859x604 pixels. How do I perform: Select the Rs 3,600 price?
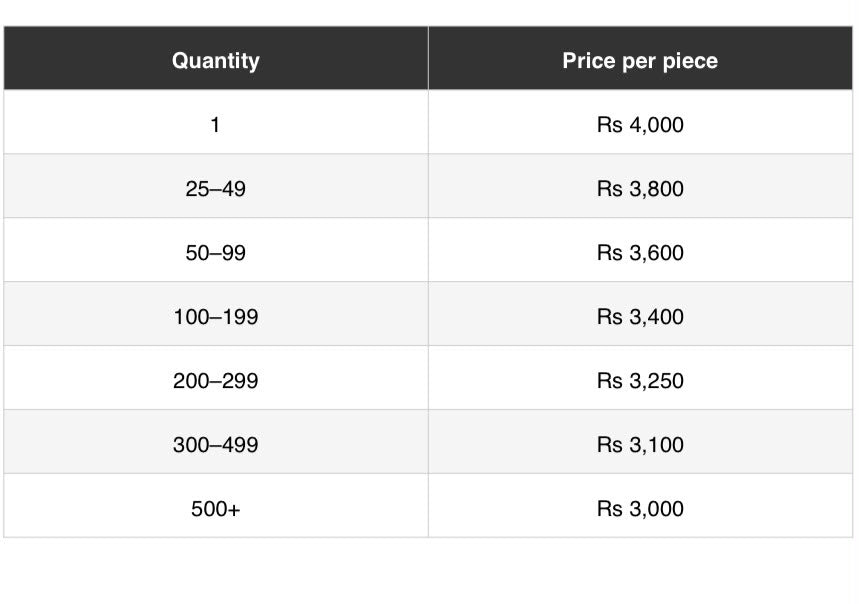640,250
